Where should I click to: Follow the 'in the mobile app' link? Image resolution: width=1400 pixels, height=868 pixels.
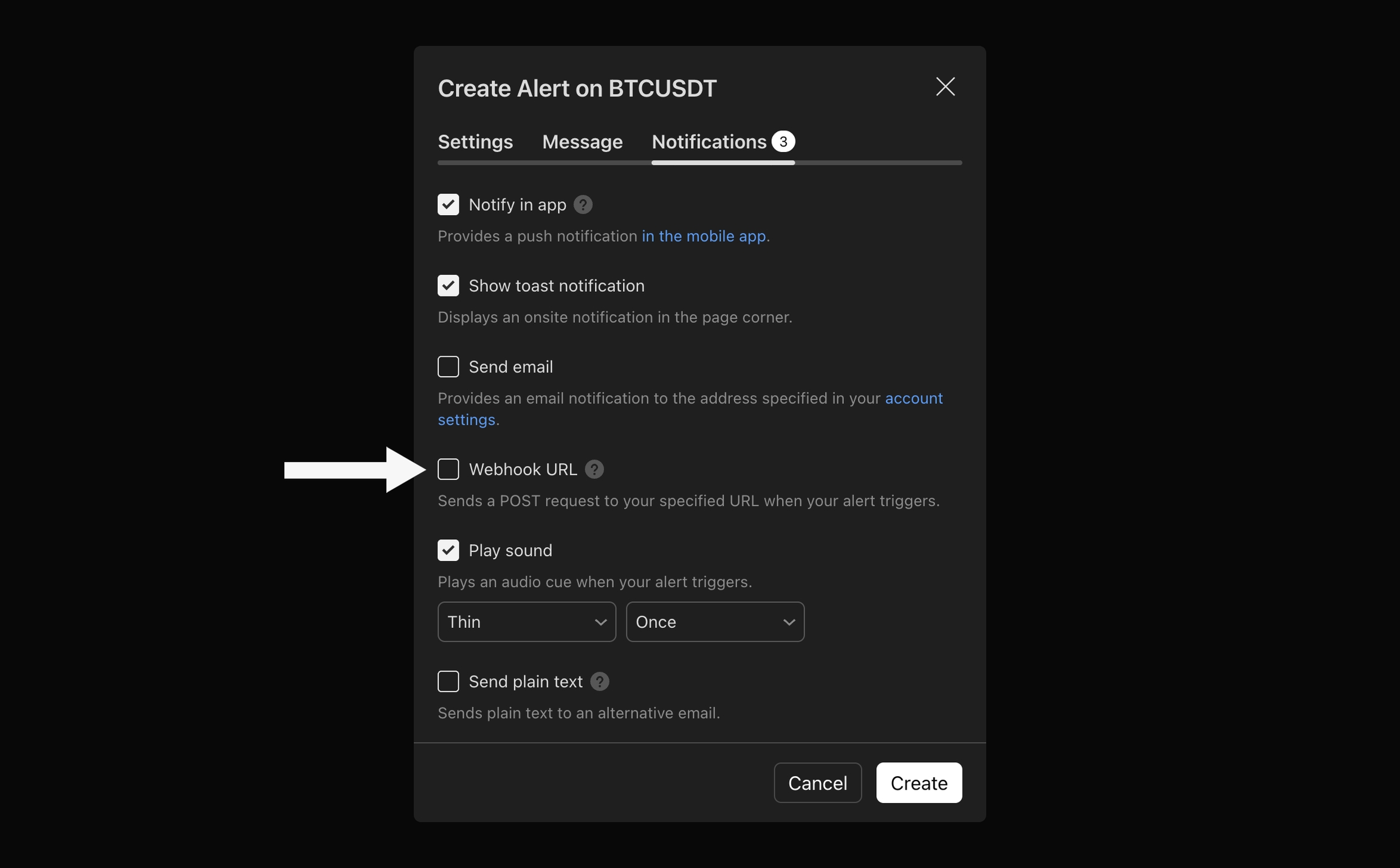pyautogui.click(x=703, y=236)
